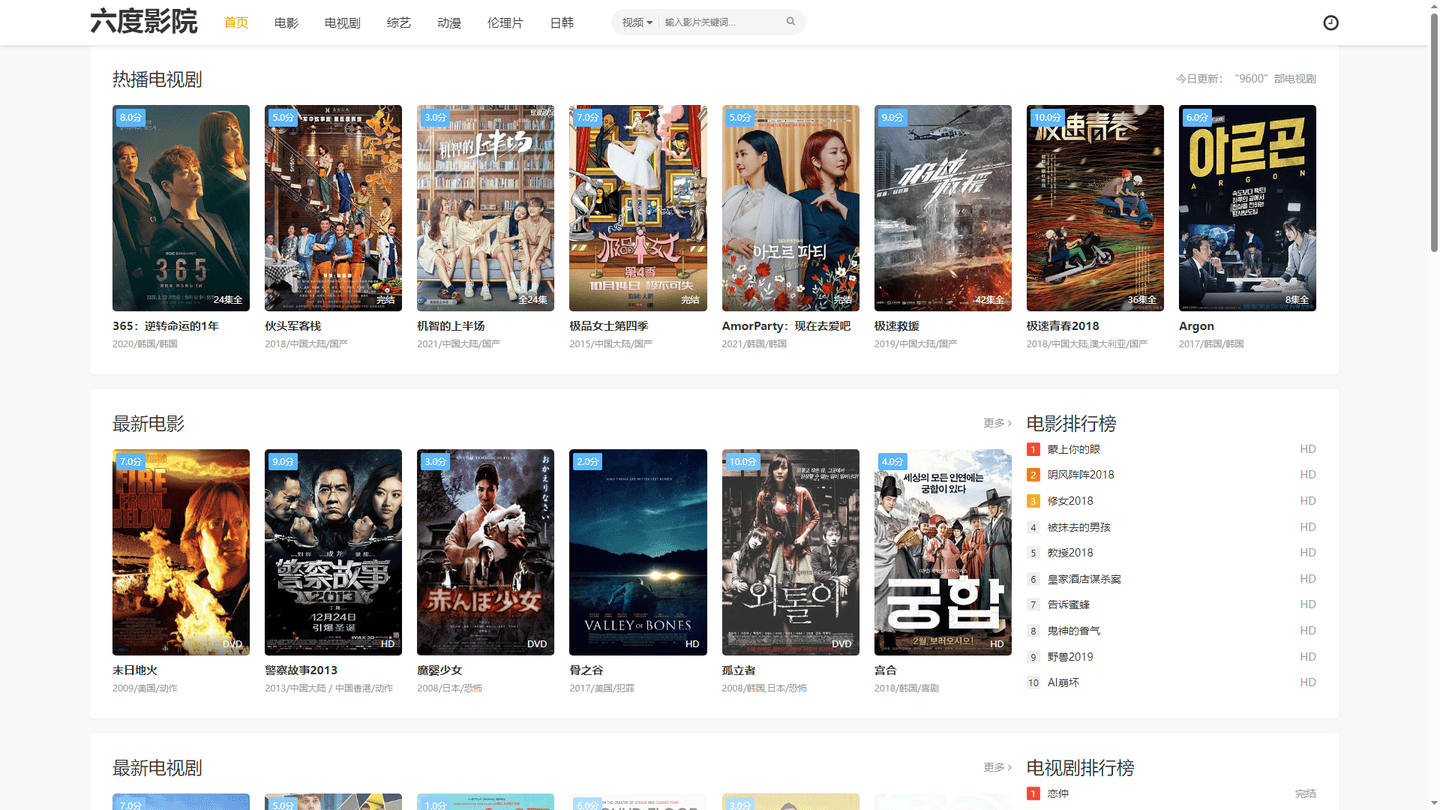Click the 六度影院 site logo
This screenshot has width=1440, height=810.
point(144,22)
